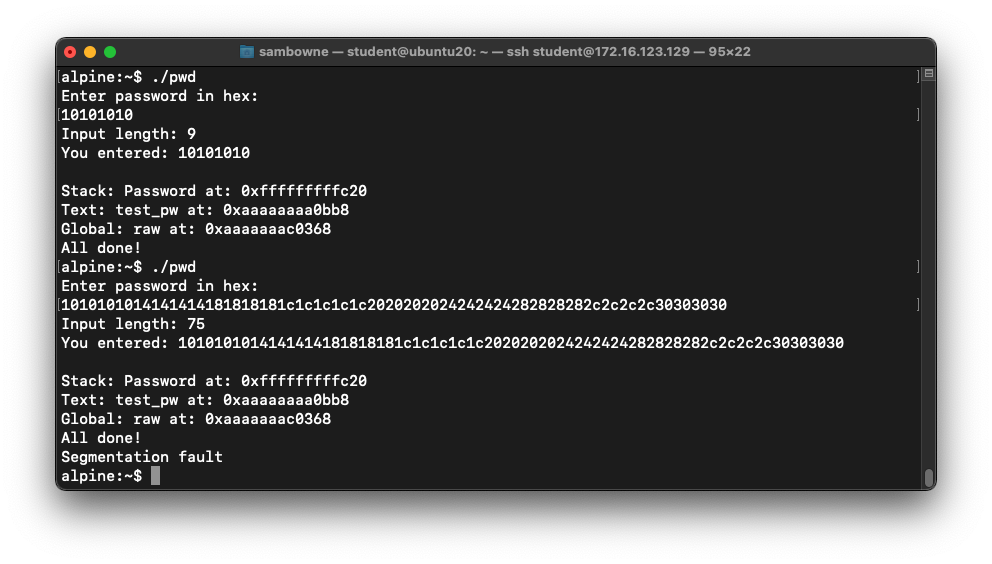Zoom the window with the green button
Image resolution: width=992 pixels, height=564 pixels.
[110, 52]
